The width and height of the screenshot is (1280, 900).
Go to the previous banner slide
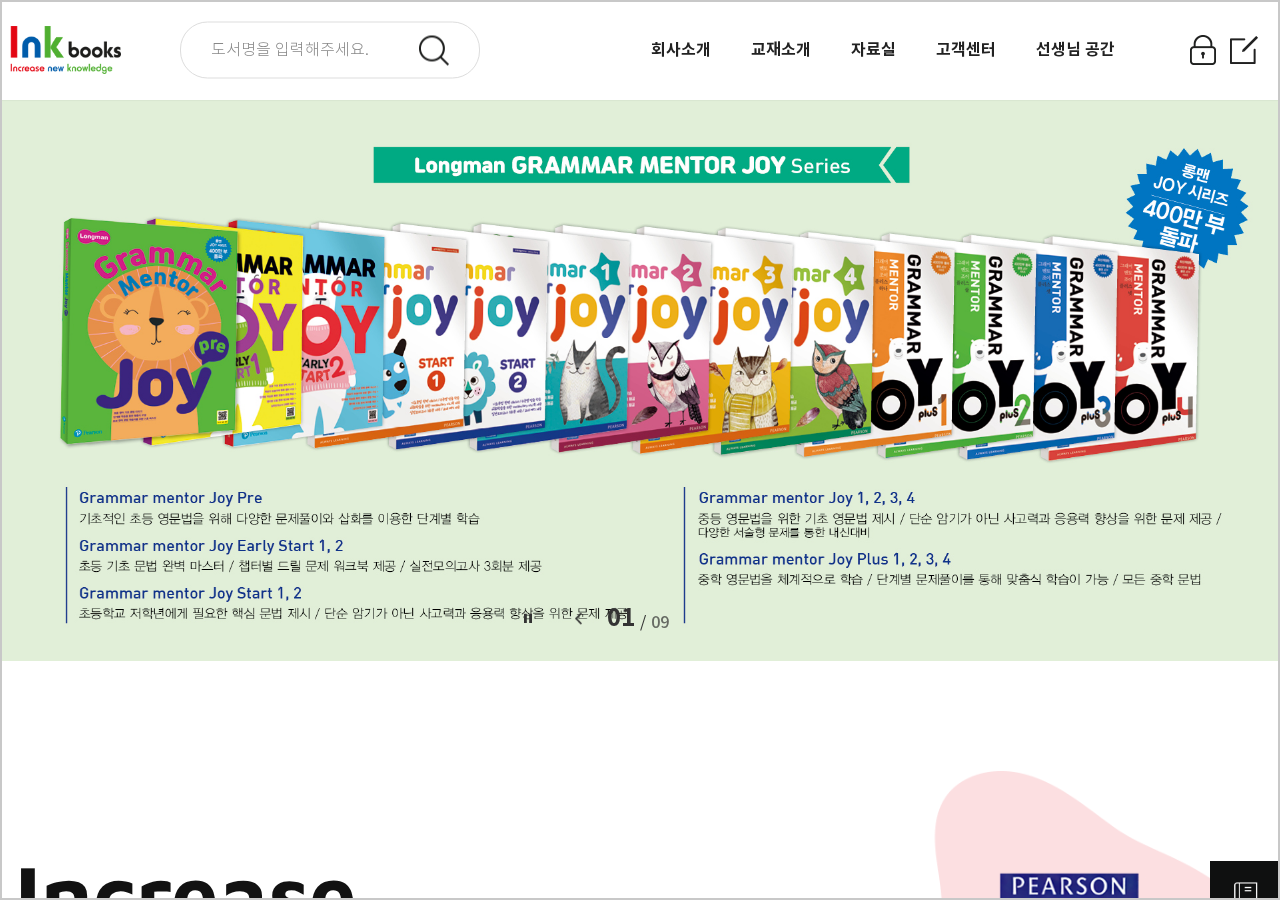[578, 619]
